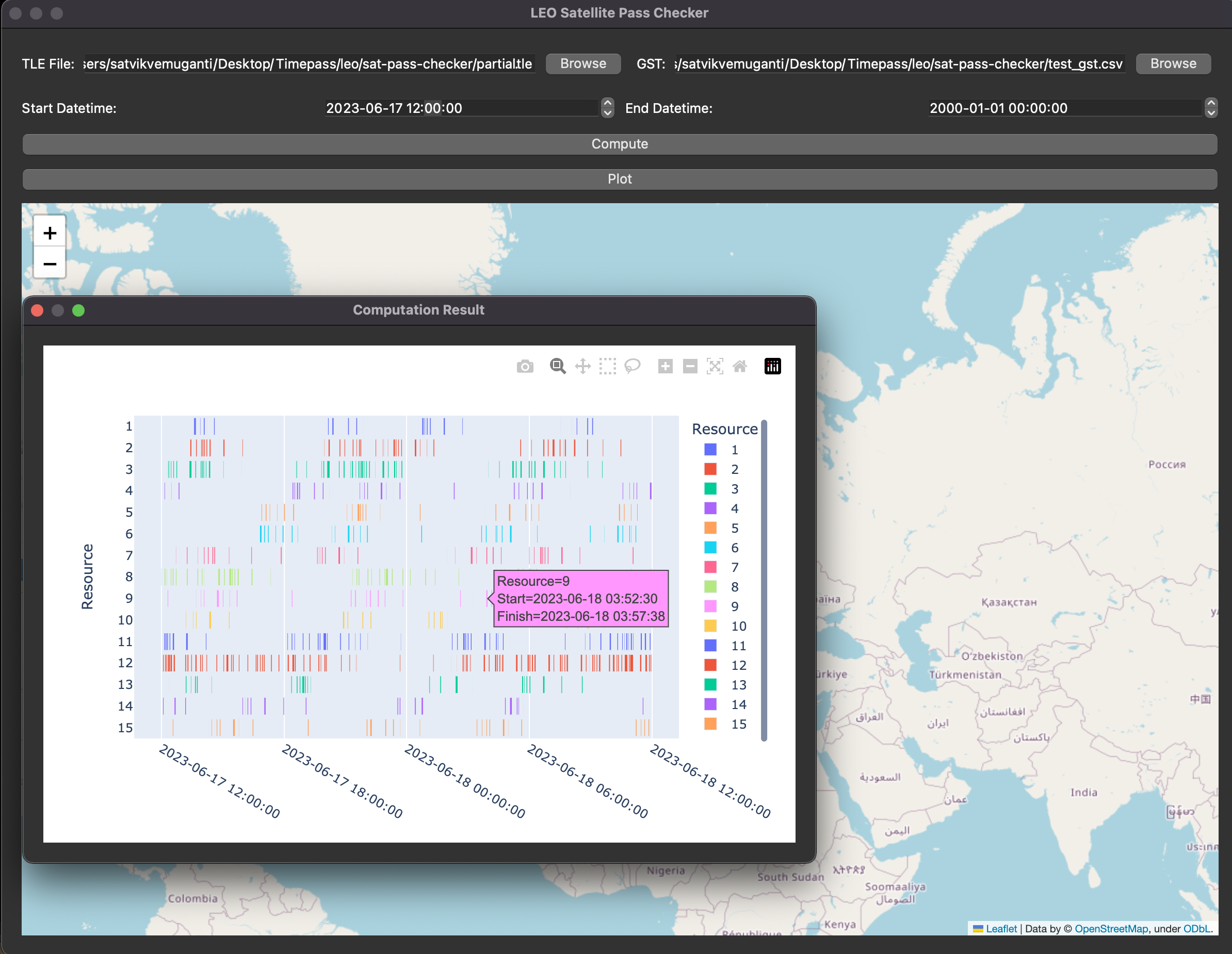Click the Autoscale axes icon
The width and height of the screenshot is (1232, 954).
715,367
